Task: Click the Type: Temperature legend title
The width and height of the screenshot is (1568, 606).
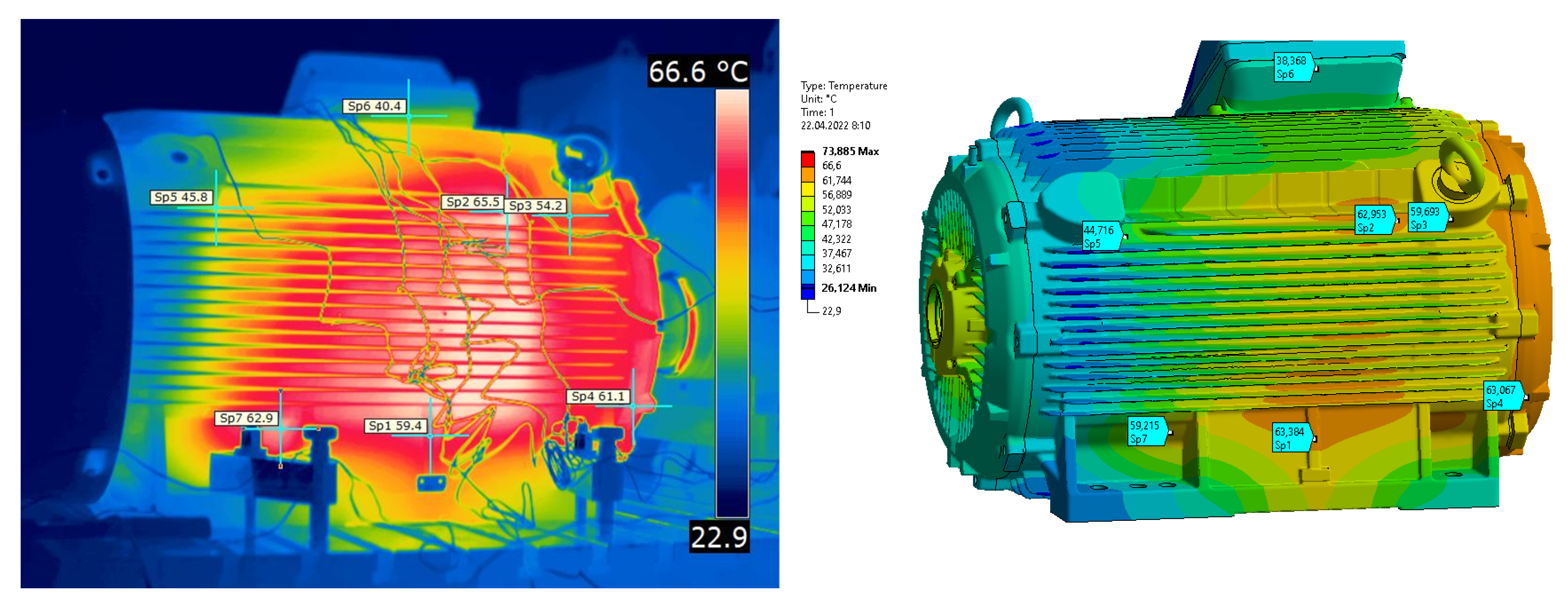Action: [844, 86]
